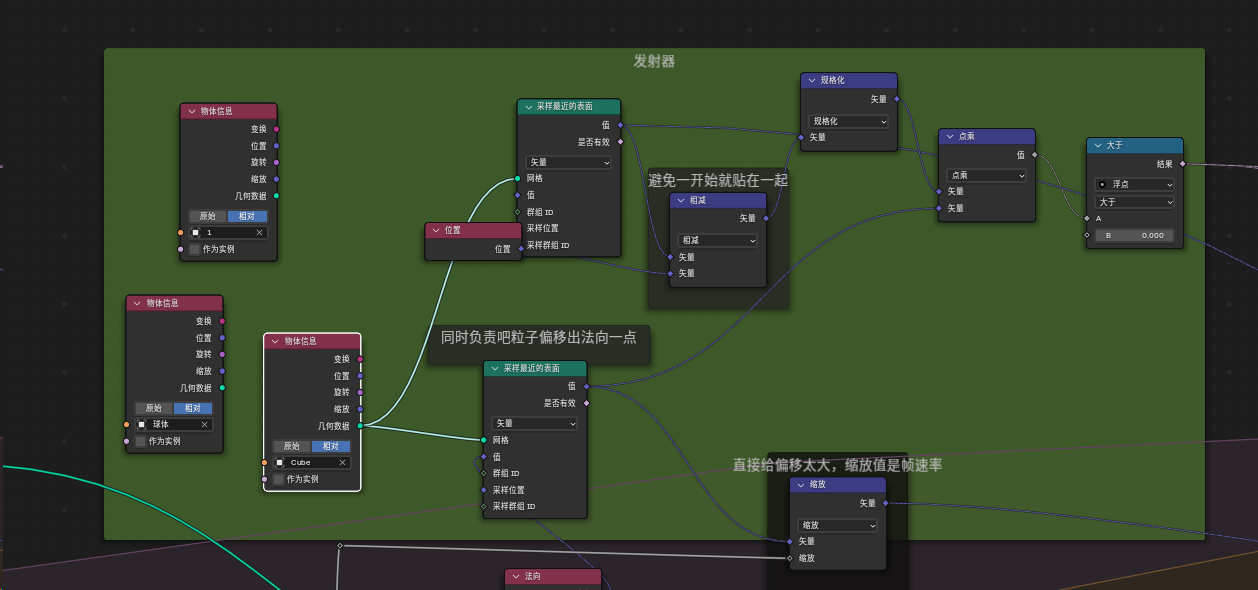Open the 规格化 operation dropdown
Screen dimensions: 1258x590
(x=849, y=121)
